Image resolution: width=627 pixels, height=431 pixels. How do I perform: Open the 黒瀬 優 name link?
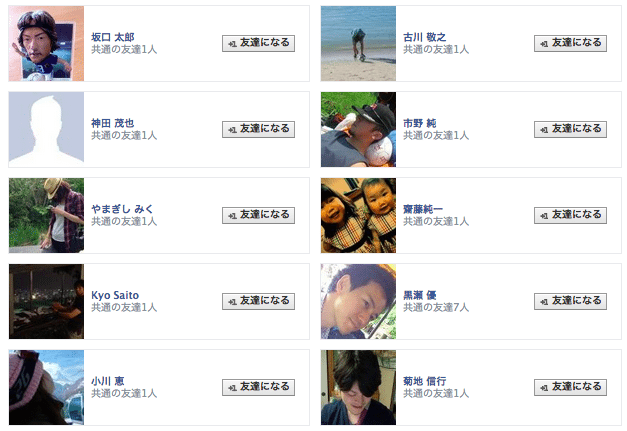(x=419, y=295)
